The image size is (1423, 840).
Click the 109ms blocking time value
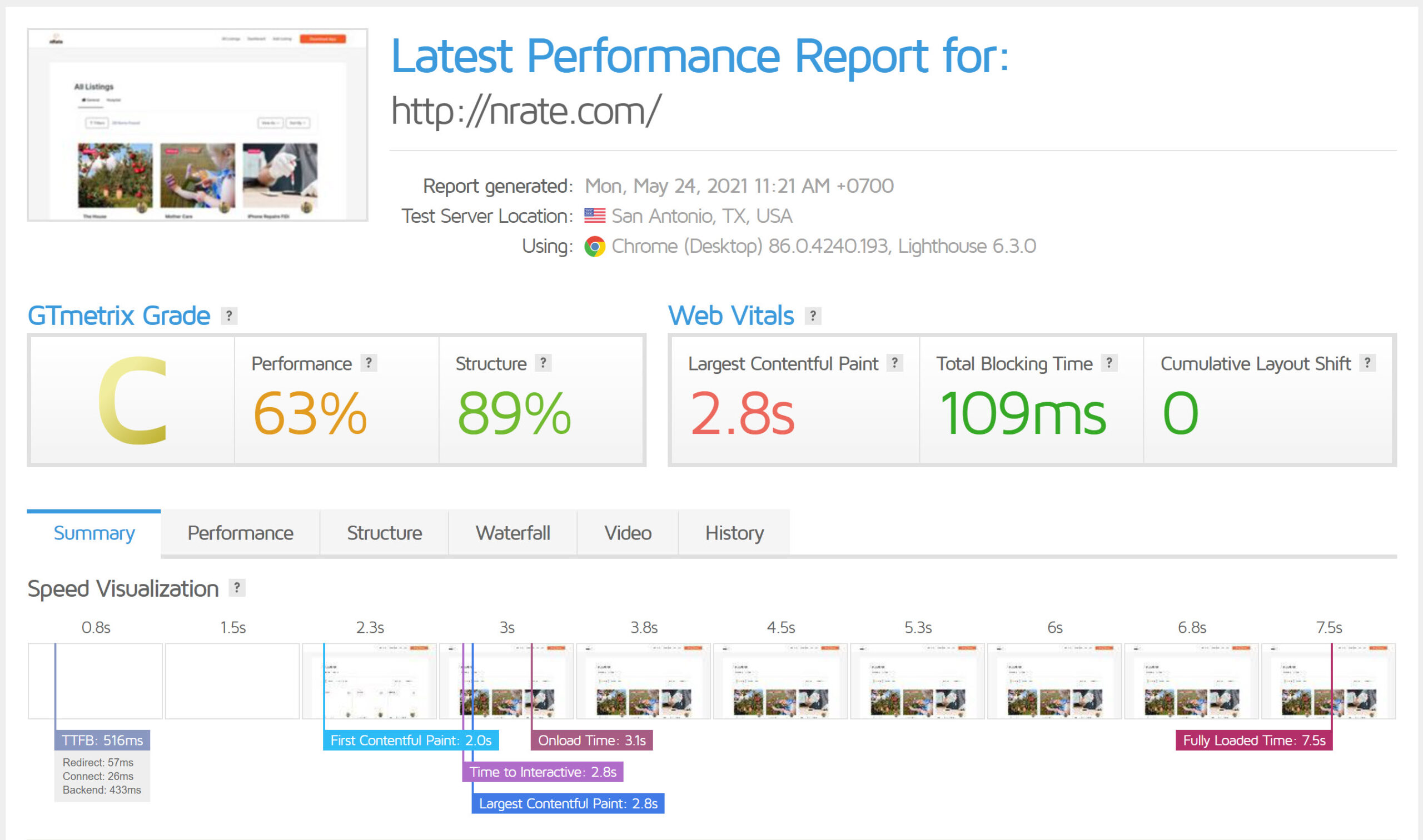click(1023, 414)
